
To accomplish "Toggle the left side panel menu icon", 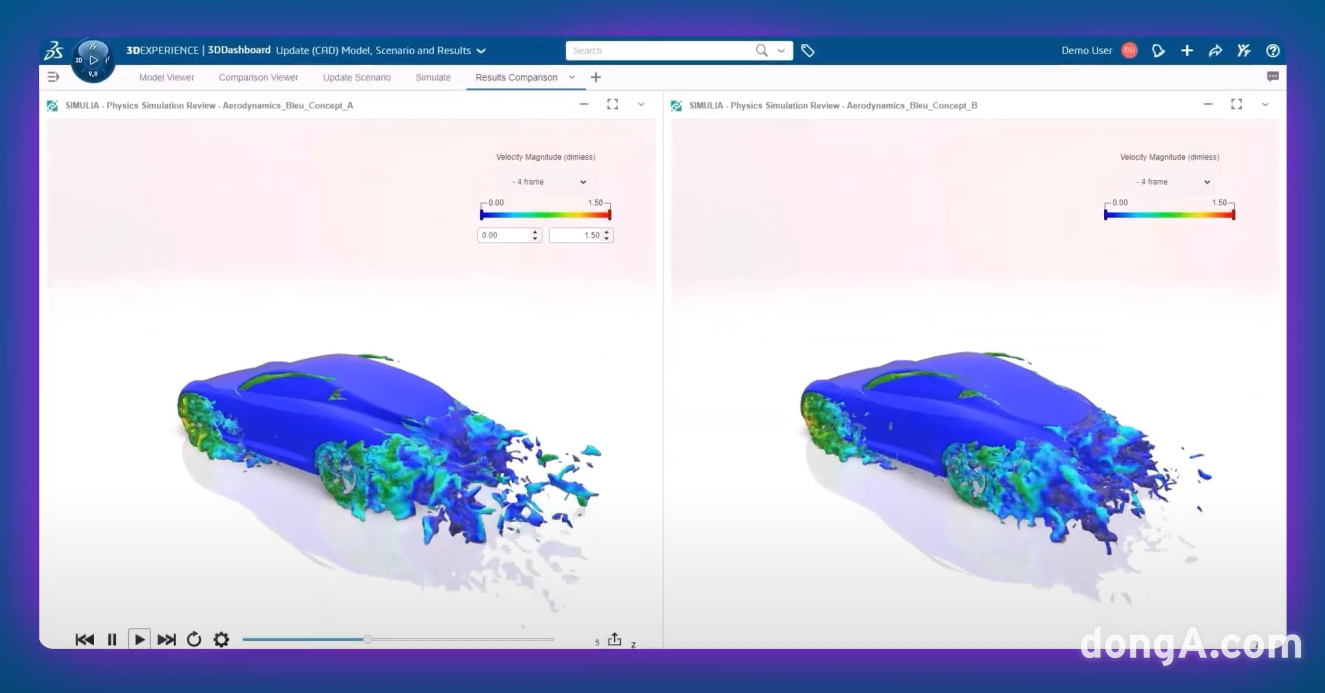I will [x=53, y=77].
